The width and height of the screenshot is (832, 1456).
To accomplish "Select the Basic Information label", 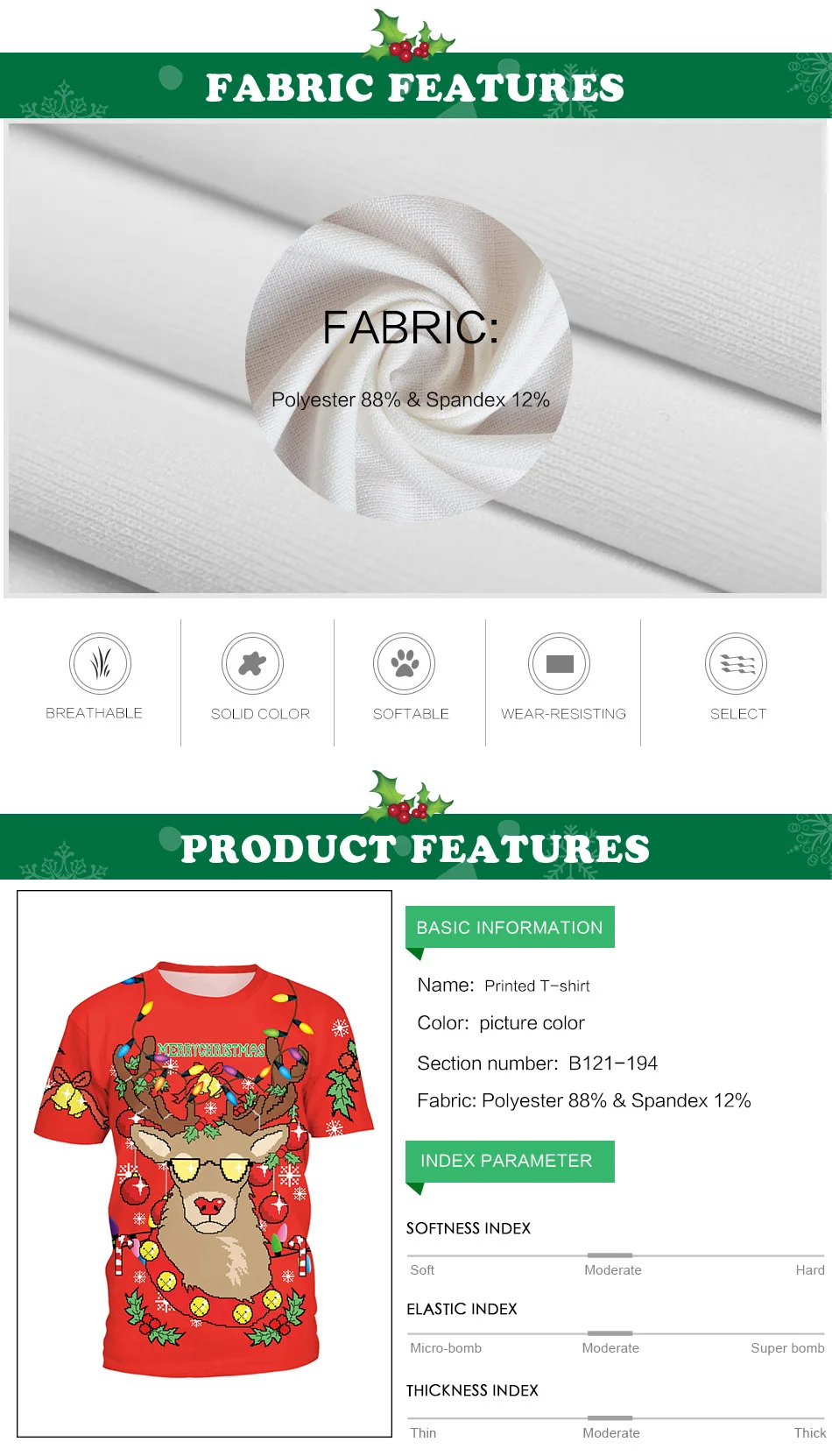I will tap(510, 927).
